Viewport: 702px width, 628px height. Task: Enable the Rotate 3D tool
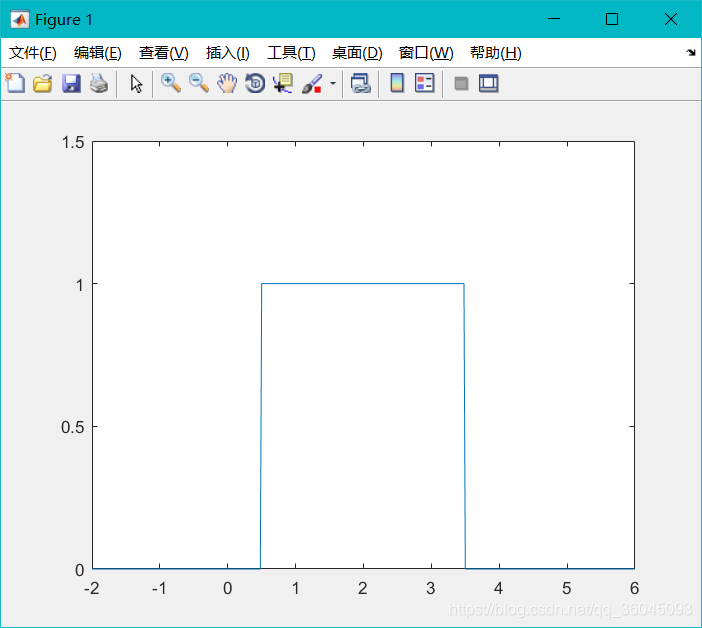(255, 84)
